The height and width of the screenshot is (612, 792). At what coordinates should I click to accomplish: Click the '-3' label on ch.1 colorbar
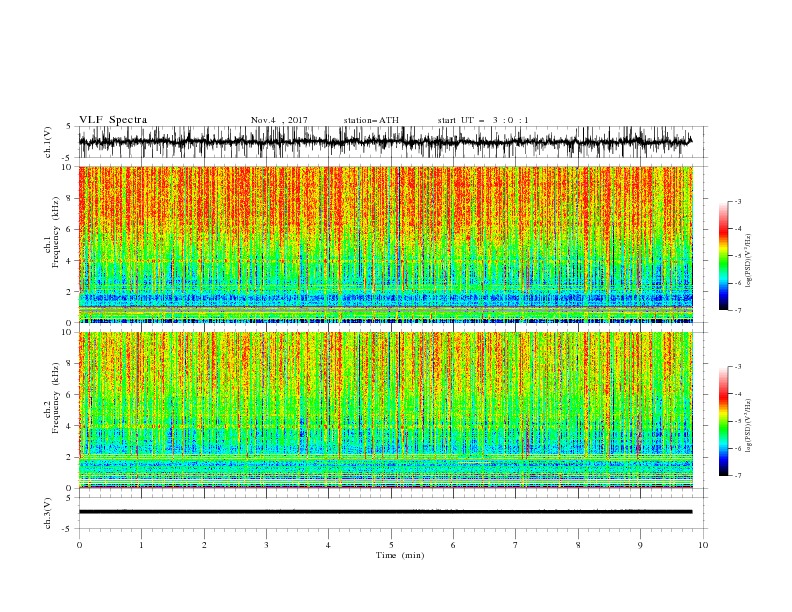coord(737,201)
